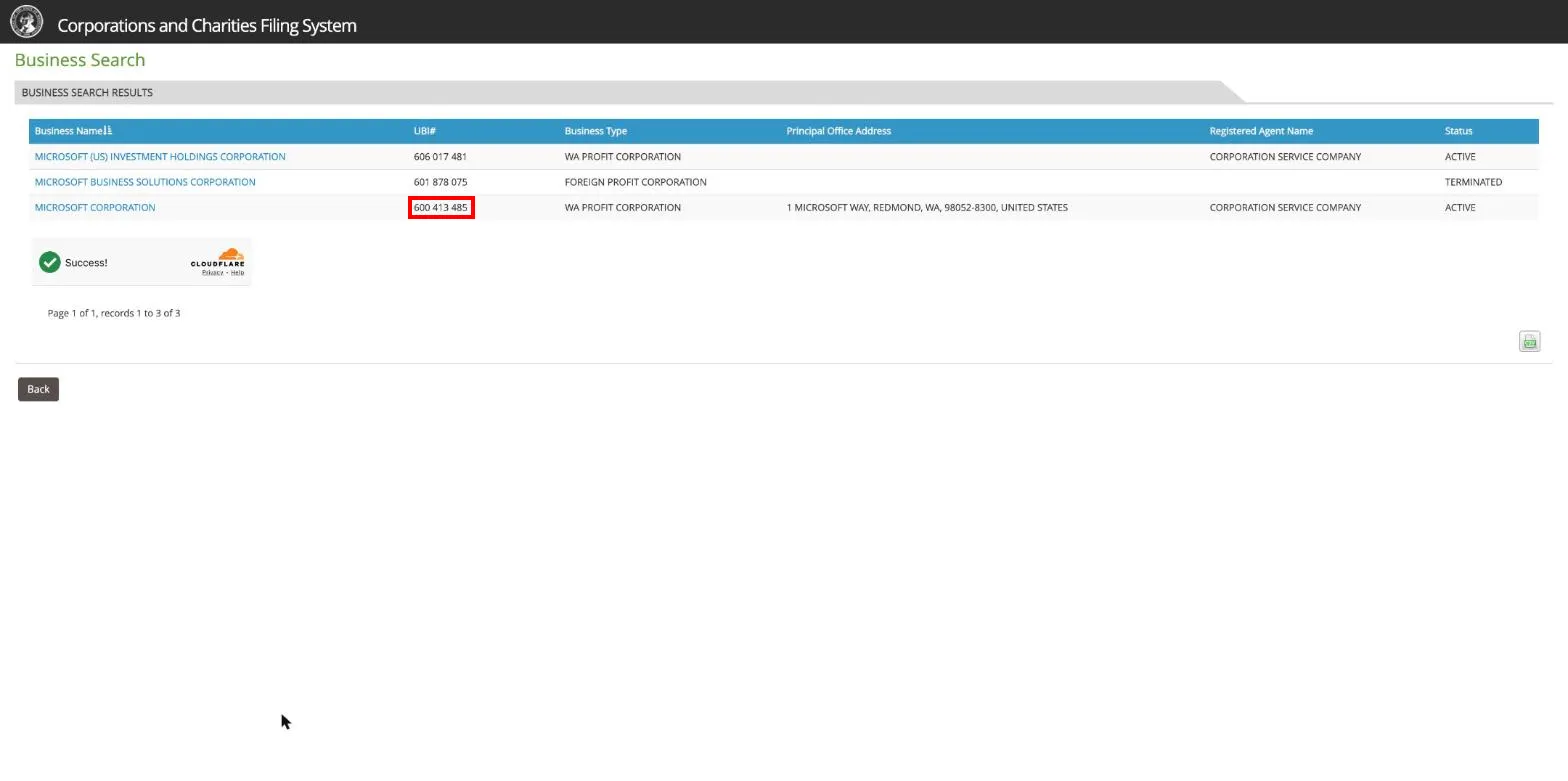
Task: Click Registered Agent Name column header
Action: tap(1261, 131)
